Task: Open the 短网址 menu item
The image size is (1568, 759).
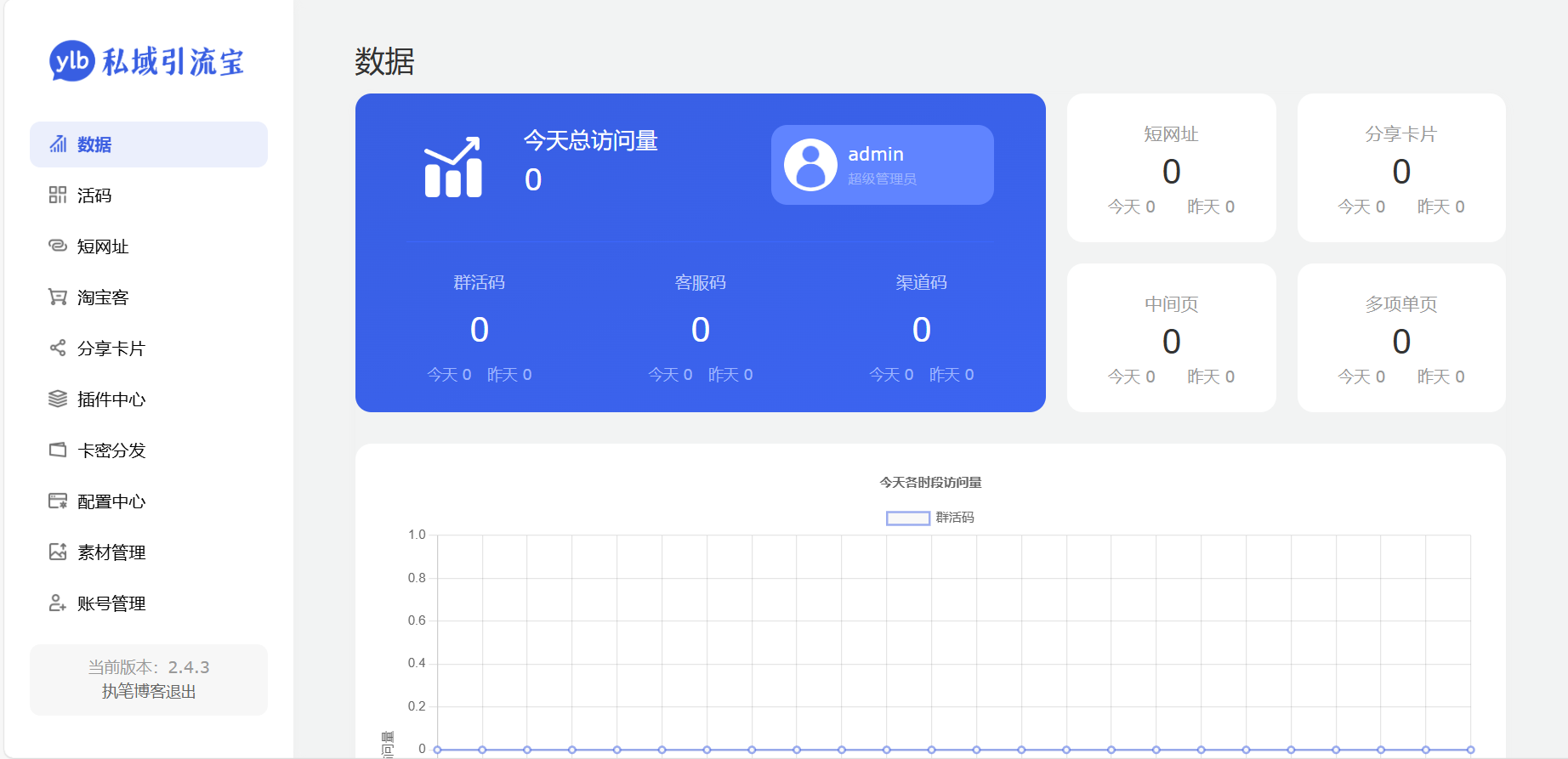Action: pyautogui.click(x=149, y=246)
